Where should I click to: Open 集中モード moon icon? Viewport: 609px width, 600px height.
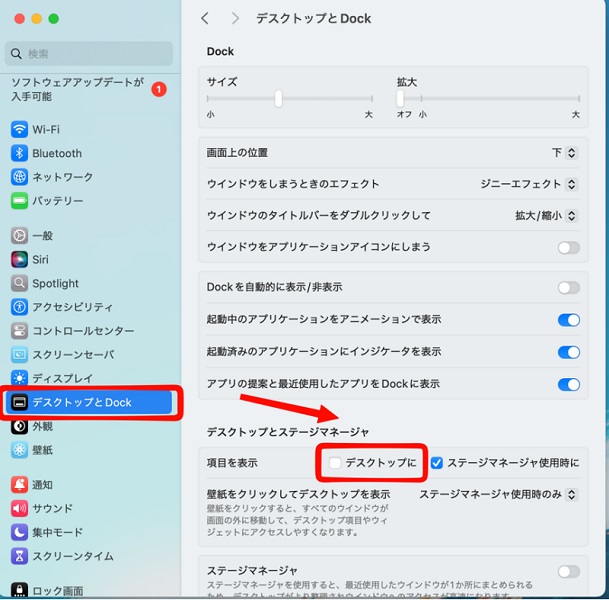click(x=19, y=532)
